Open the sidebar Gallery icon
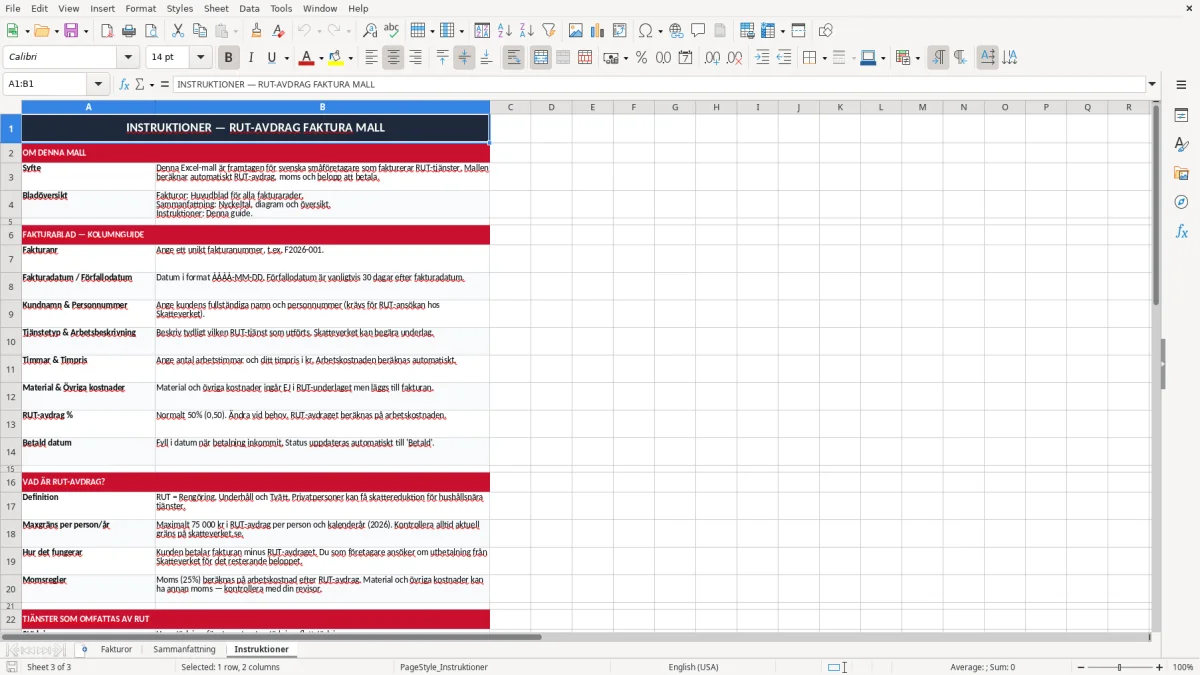Screen dimensions: 1200x675 [x=1181, y=173]
